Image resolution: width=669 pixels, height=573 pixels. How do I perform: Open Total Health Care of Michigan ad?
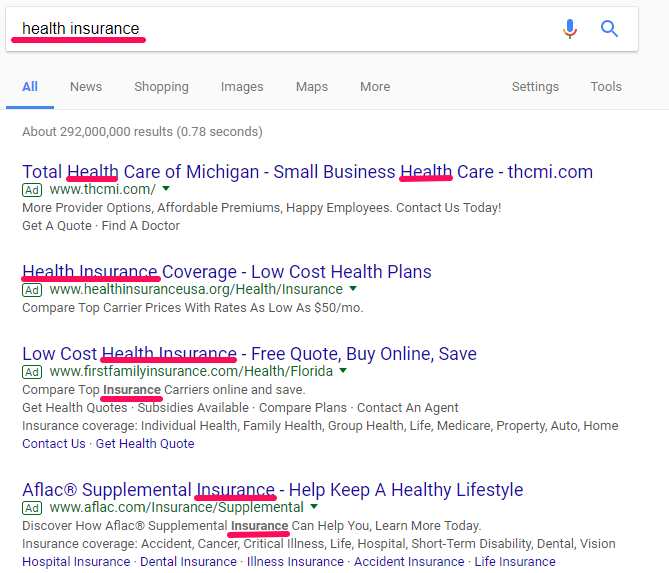point(307,171)
